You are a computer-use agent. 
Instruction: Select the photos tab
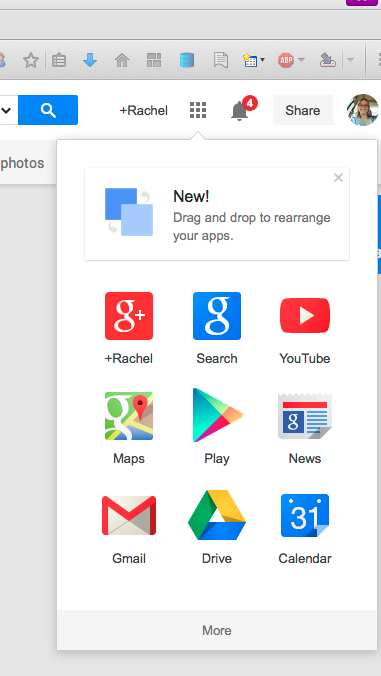click(x=22, y=163)
